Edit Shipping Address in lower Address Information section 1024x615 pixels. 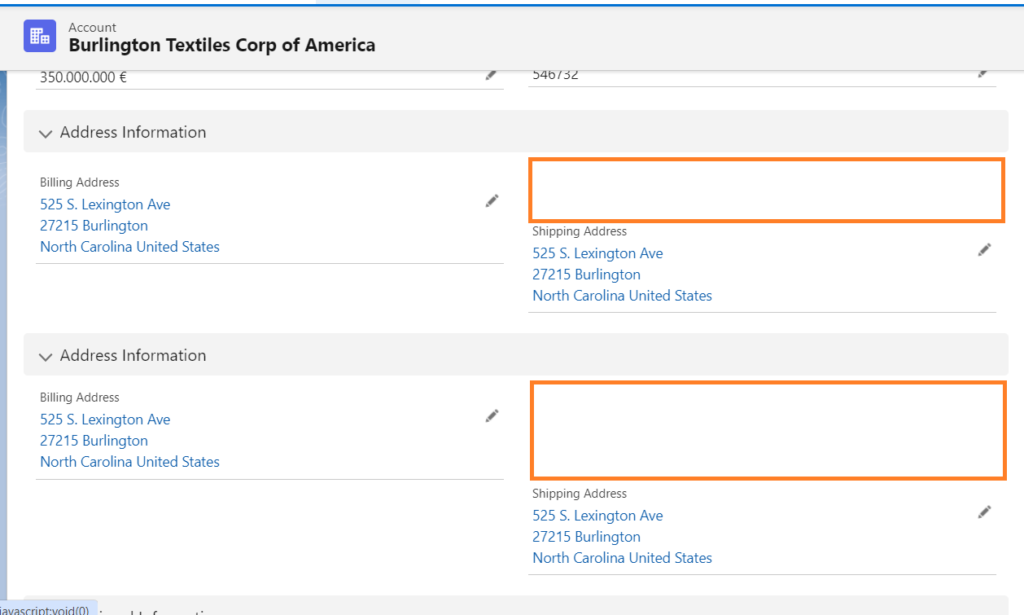[x=984, y=512]
